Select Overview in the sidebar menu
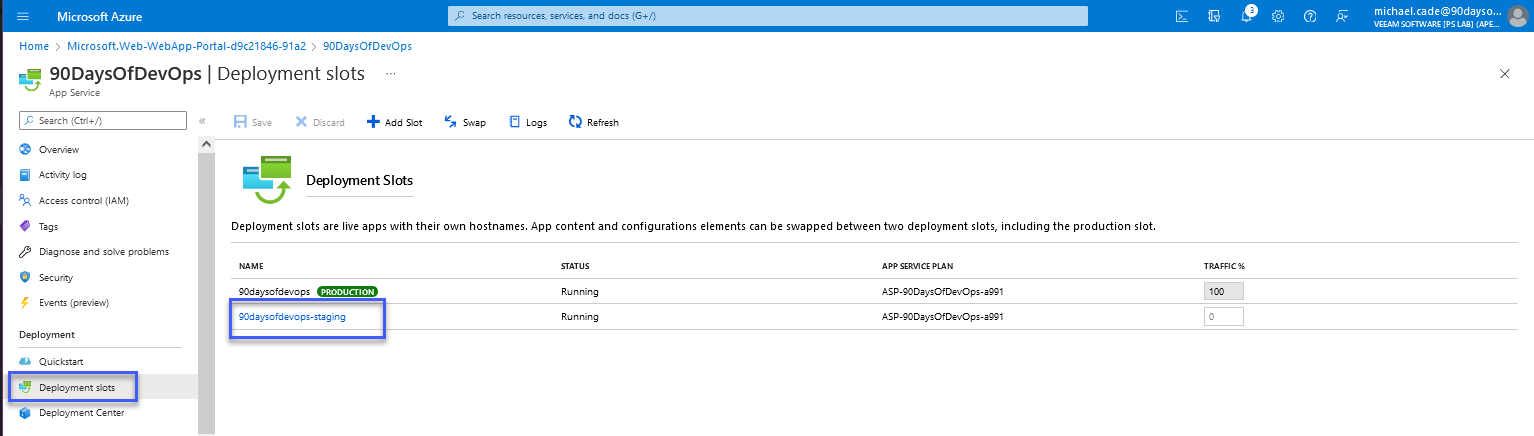The image size is (1534, 436). (59, 149)
